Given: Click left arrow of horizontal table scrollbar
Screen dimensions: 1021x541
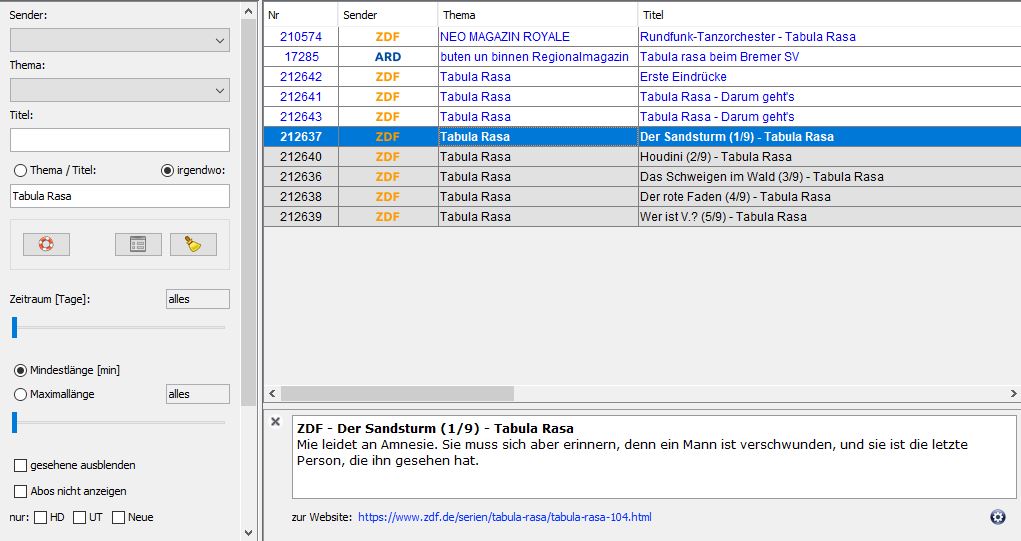Looking at the screenshot, I should click(272, 394).
